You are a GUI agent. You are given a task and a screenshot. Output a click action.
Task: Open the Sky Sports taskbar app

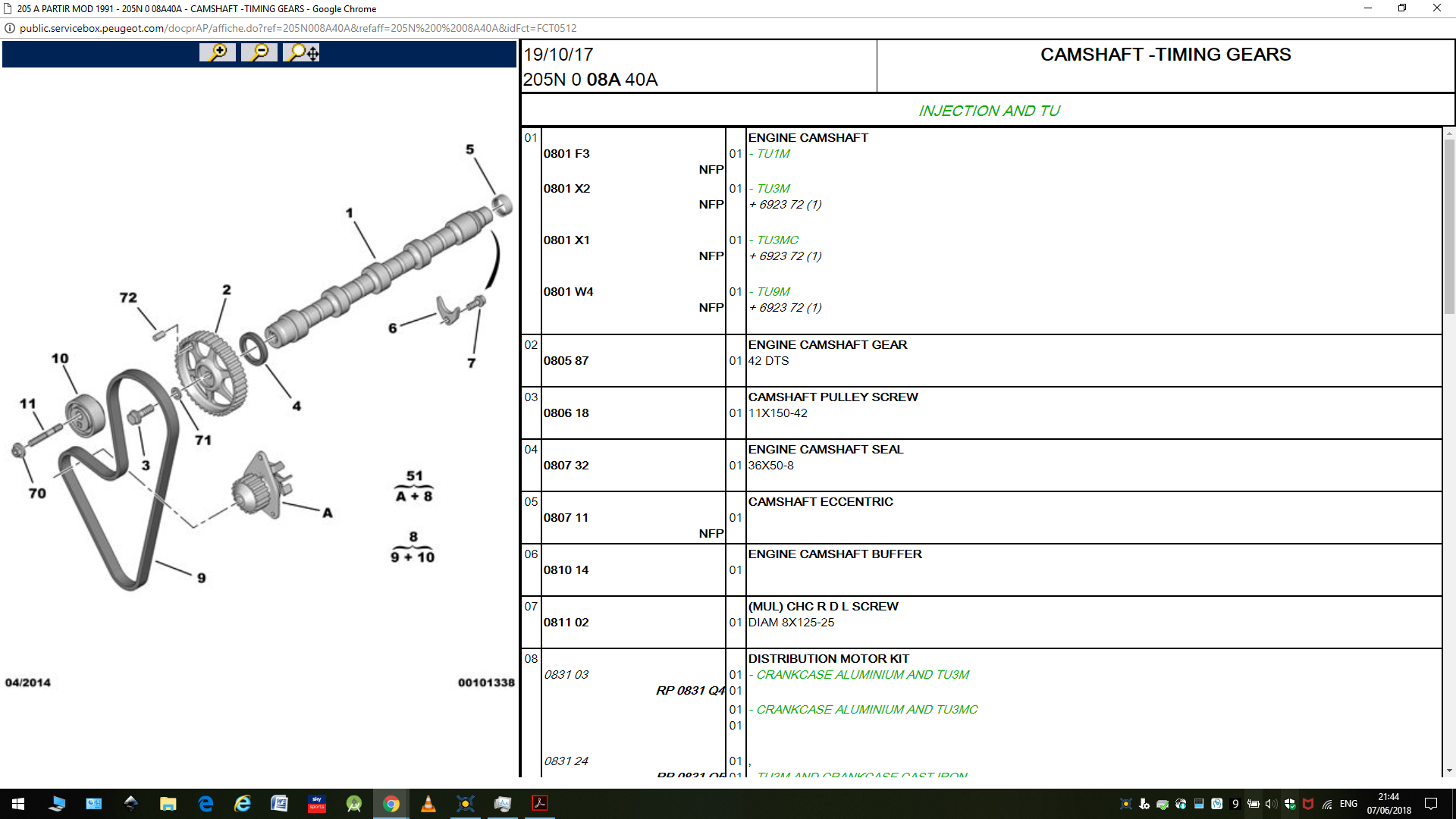click(317, 804)
